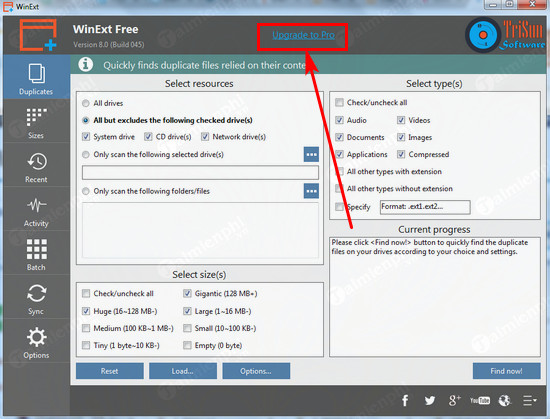Check the Tiny (1 byte~10 KB-) size
The image size is (550, 419).
coord(86,345)
